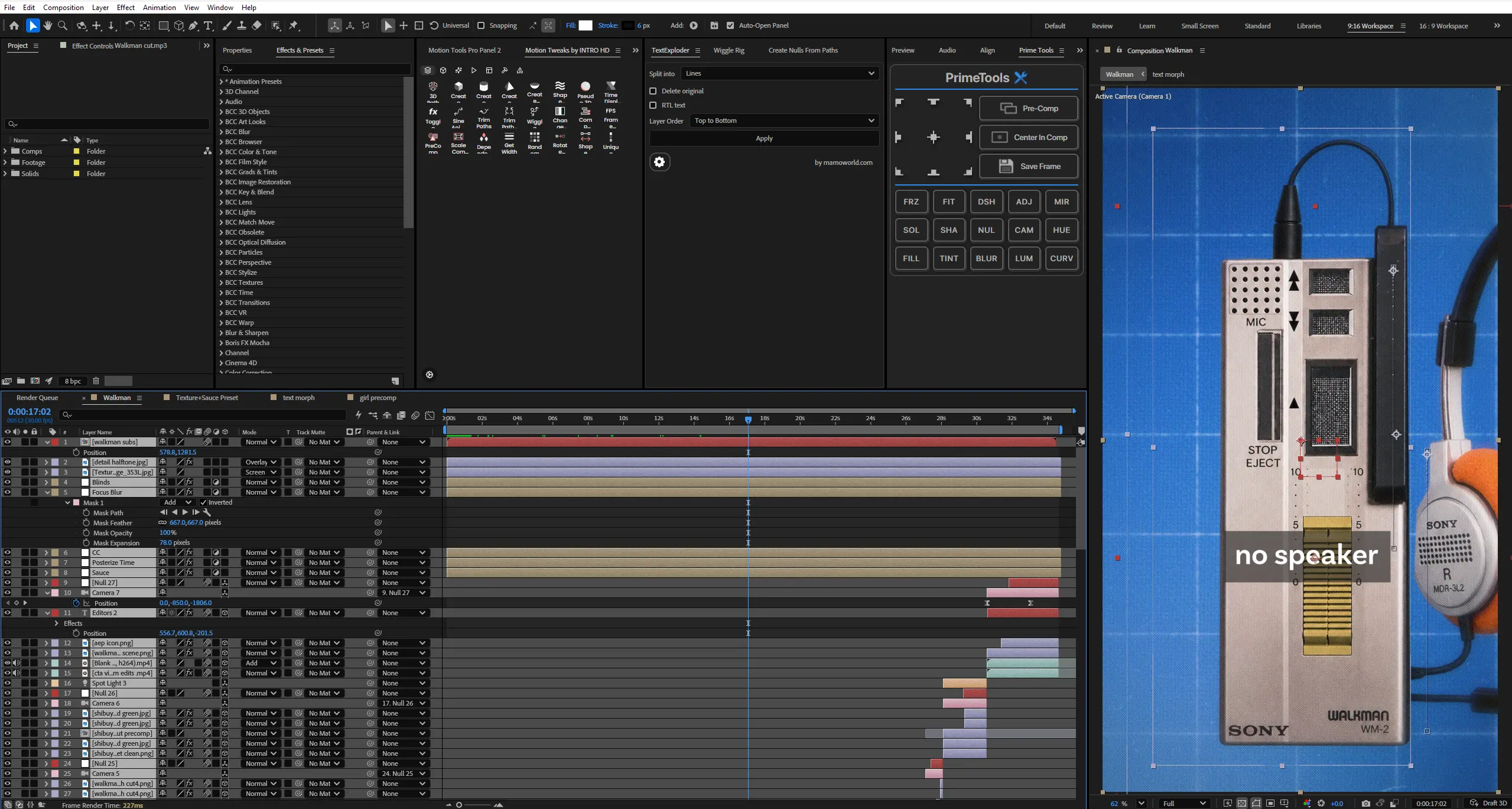Select the Zoom tool magnifier
Image resolution: width=1512 pixels, height=809 pixels.
[x=63, y=25]
